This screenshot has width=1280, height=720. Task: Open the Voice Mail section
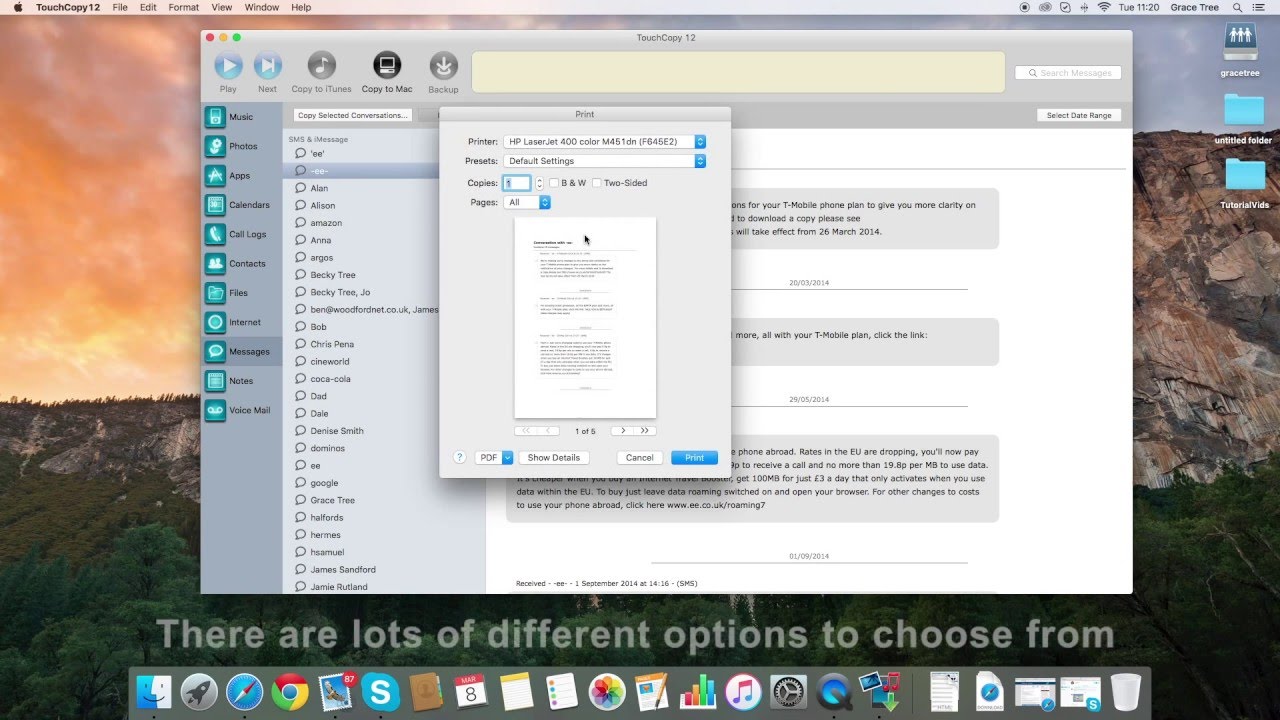(241, 410)
